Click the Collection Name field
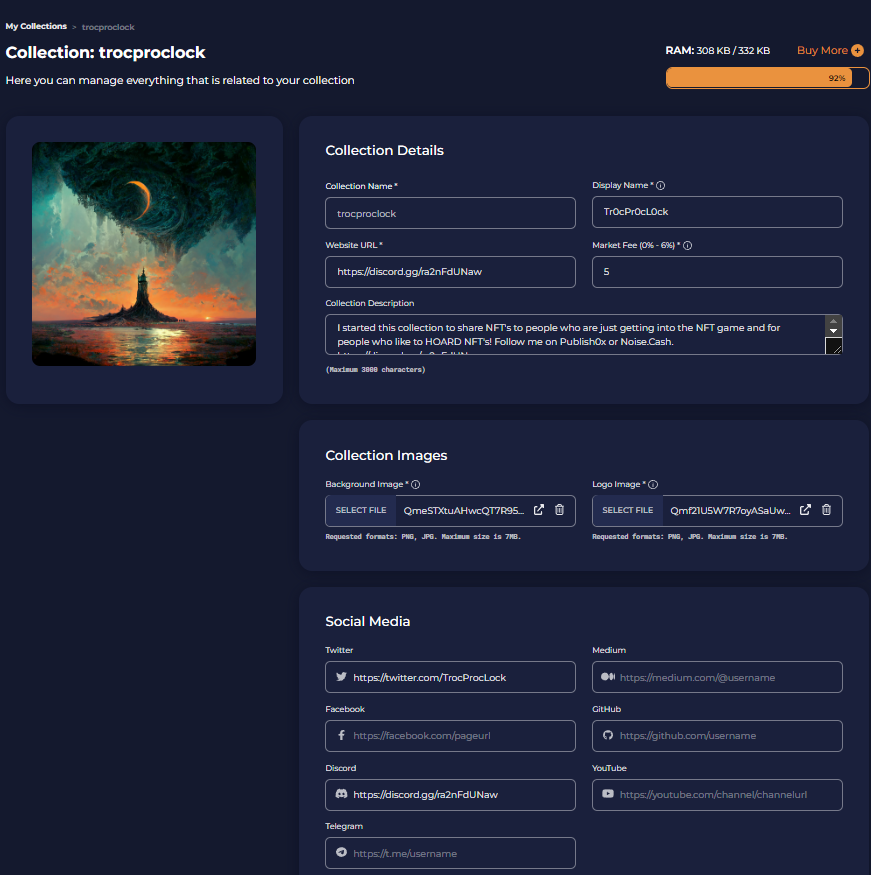This screenshot has height=875, width=871. click(x=450, y=213)
